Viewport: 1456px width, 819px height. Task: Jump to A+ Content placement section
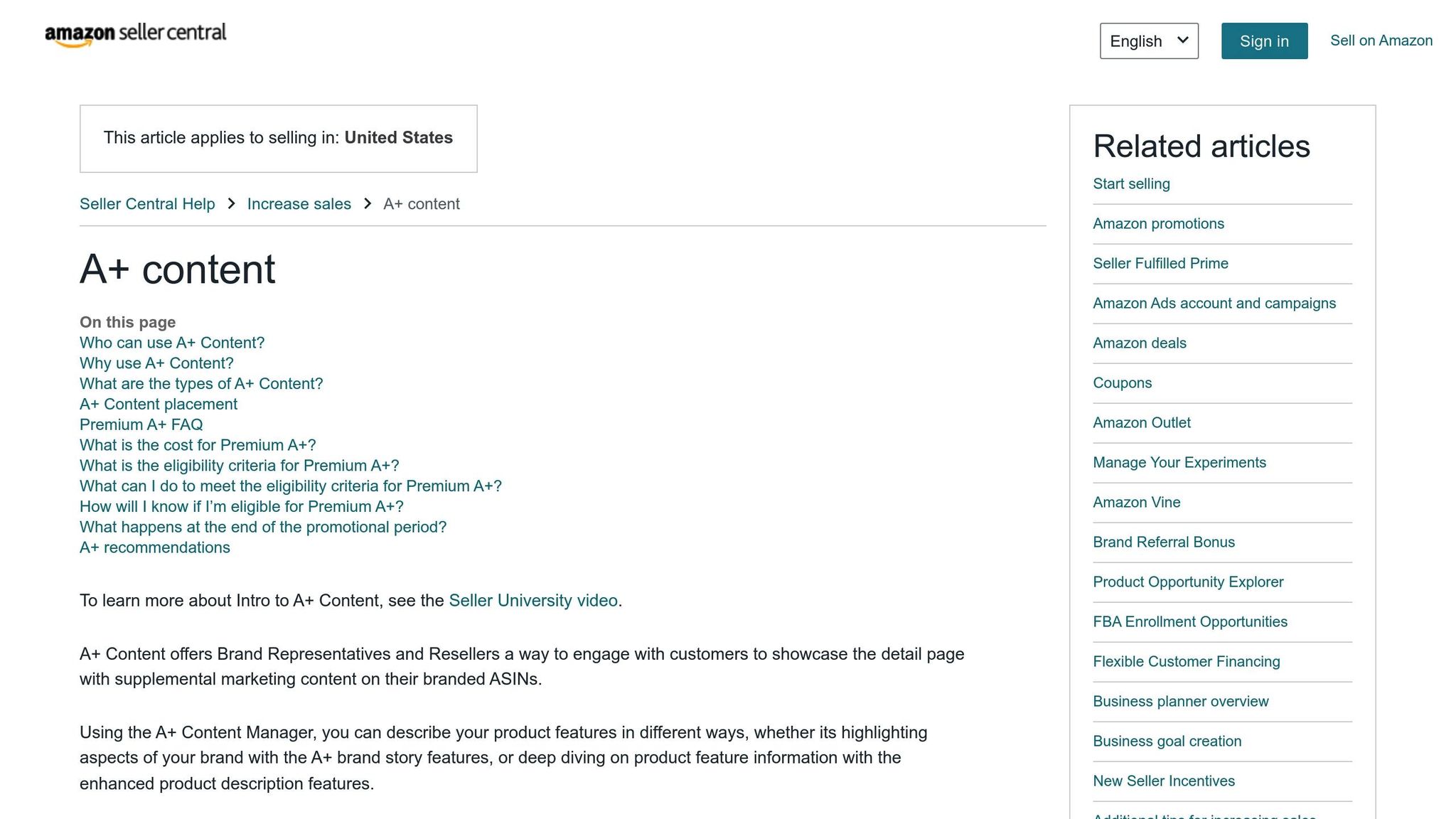tap(159, 405)
